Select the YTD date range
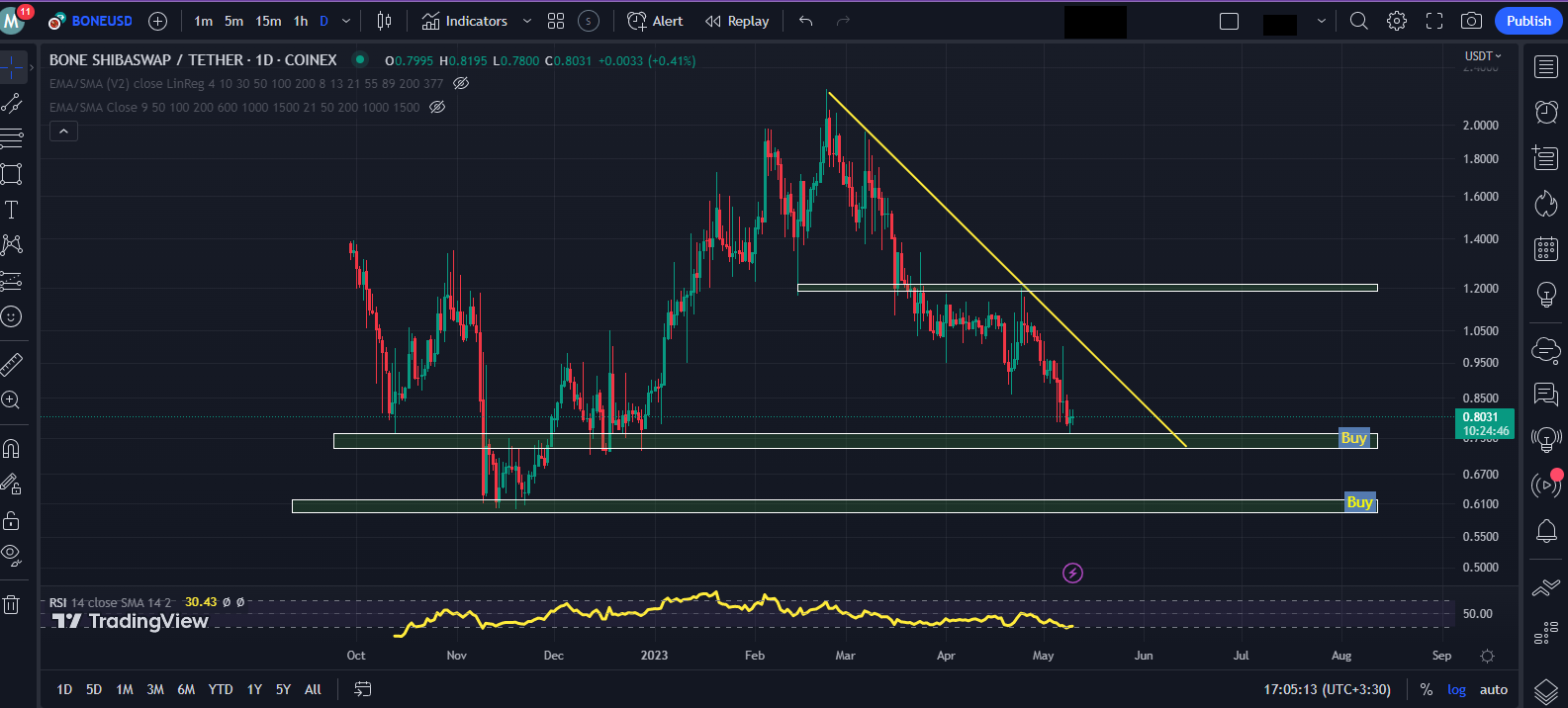This screenshot has height=708, width=1568. [221, 689]
